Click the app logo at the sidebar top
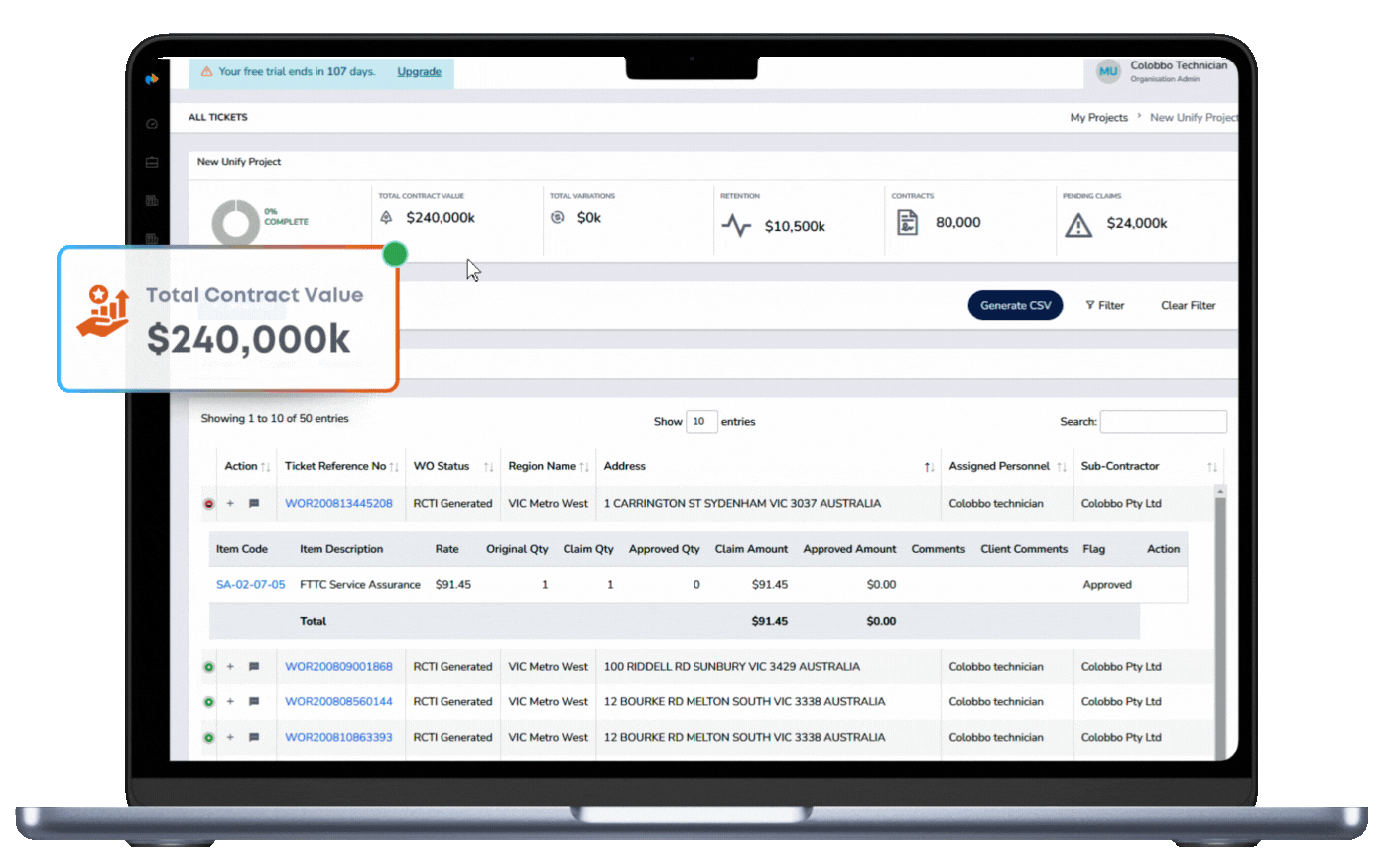The width and height of the screenshot is (1389, 868). [x=151, y=79]
